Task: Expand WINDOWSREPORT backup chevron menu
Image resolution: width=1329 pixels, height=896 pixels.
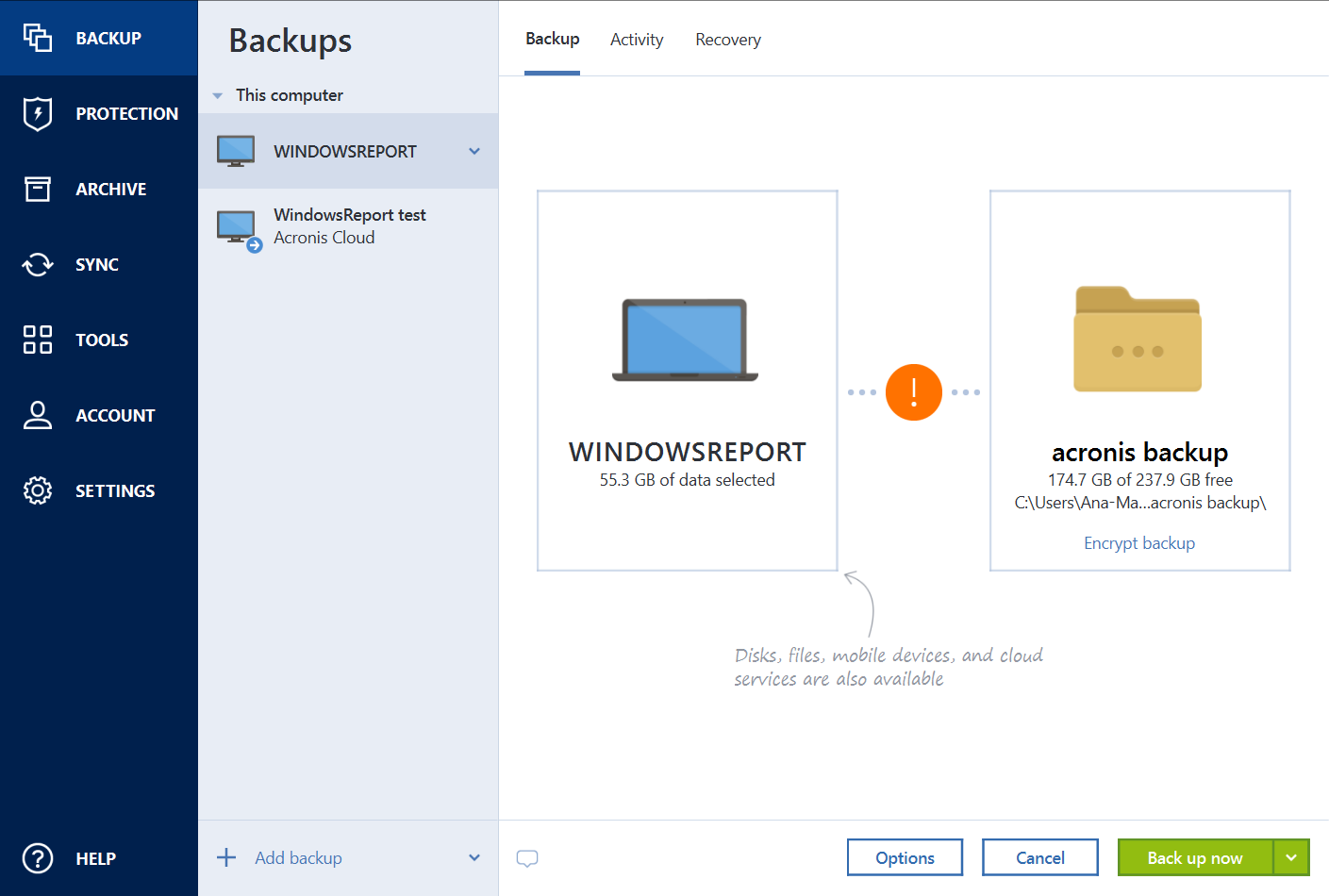Action: tap(474, 151)
